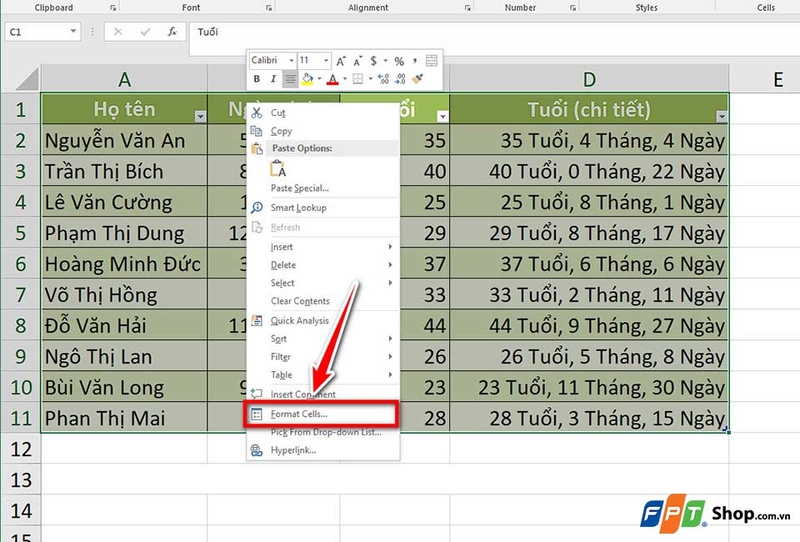Apply the red Font Color swatch
This screenshot has width=800, height=542.
(x=333, y=79)
